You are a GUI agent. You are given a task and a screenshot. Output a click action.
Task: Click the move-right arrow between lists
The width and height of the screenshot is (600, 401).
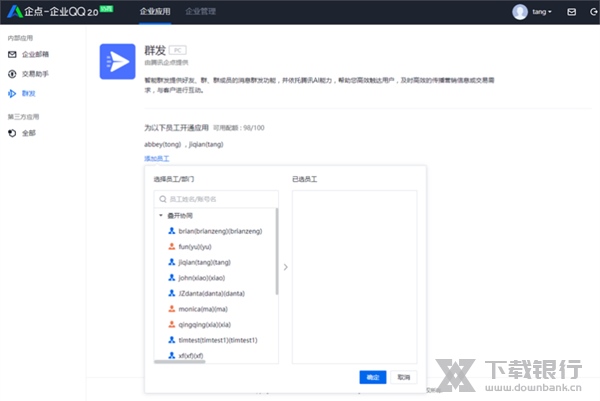(x=285, y=267)
